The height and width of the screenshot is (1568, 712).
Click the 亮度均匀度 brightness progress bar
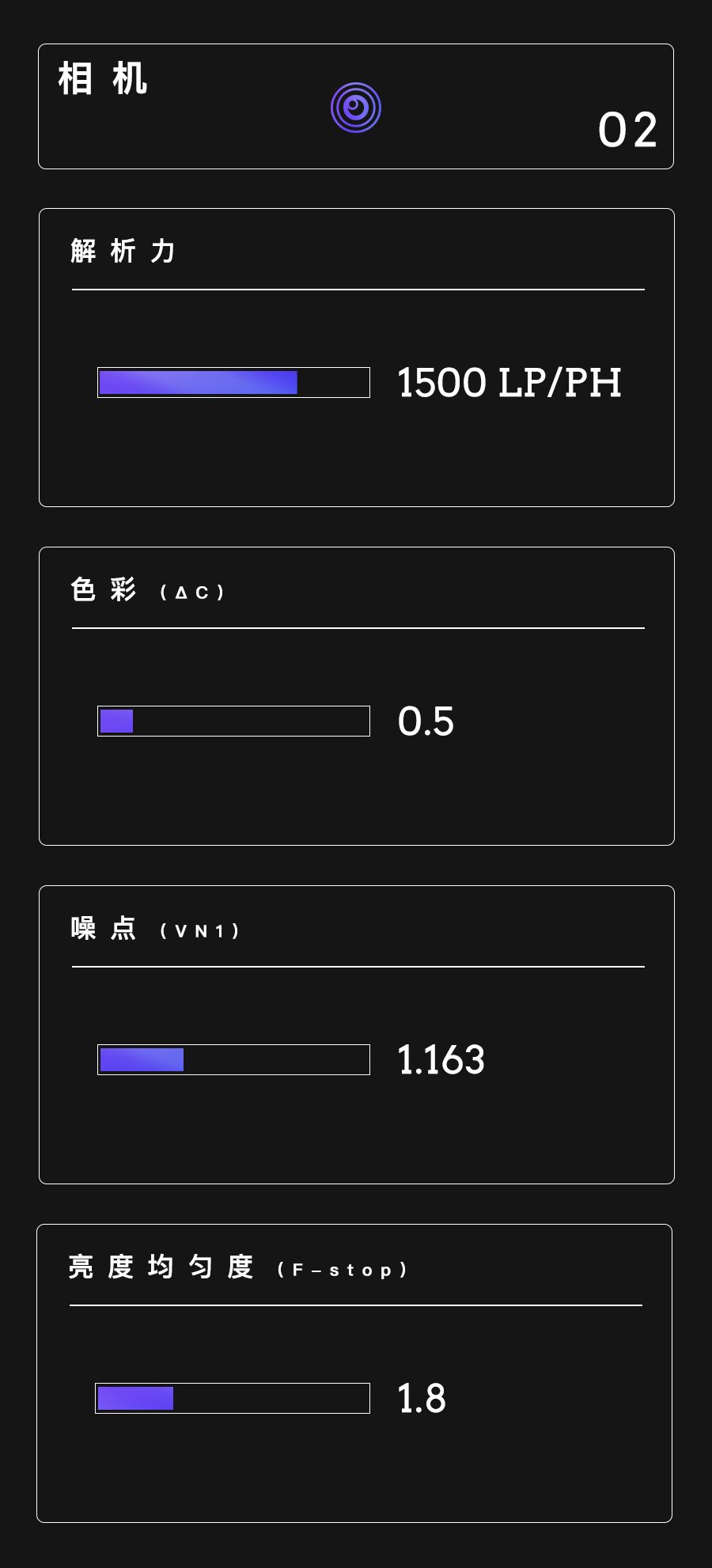point(233,1398)
